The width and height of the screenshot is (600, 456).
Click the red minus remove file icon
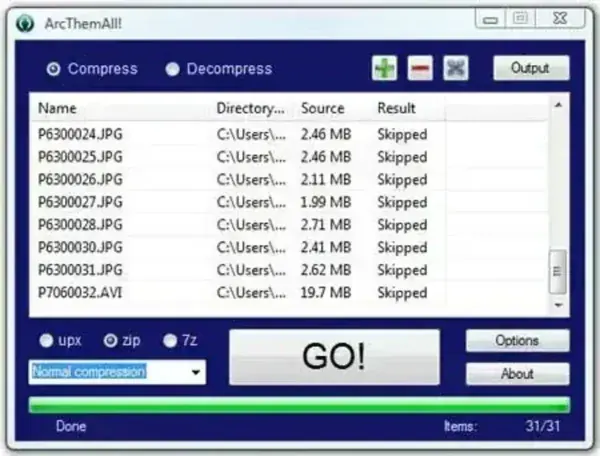coord(420,68)
